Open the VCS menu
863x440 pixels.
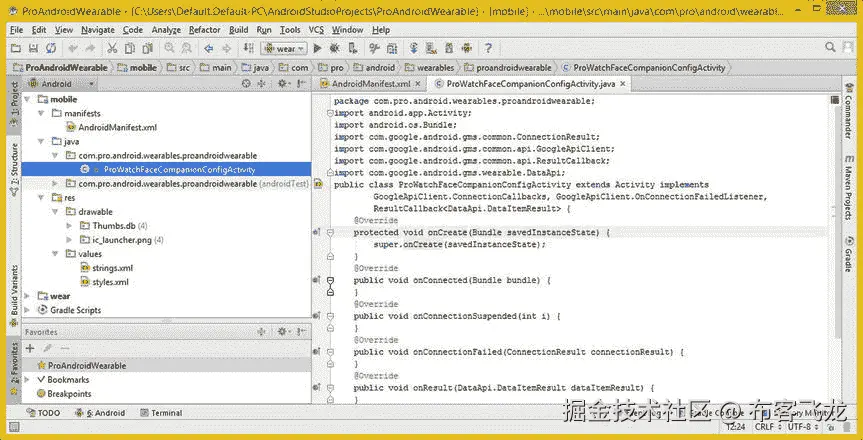[316, 30]
